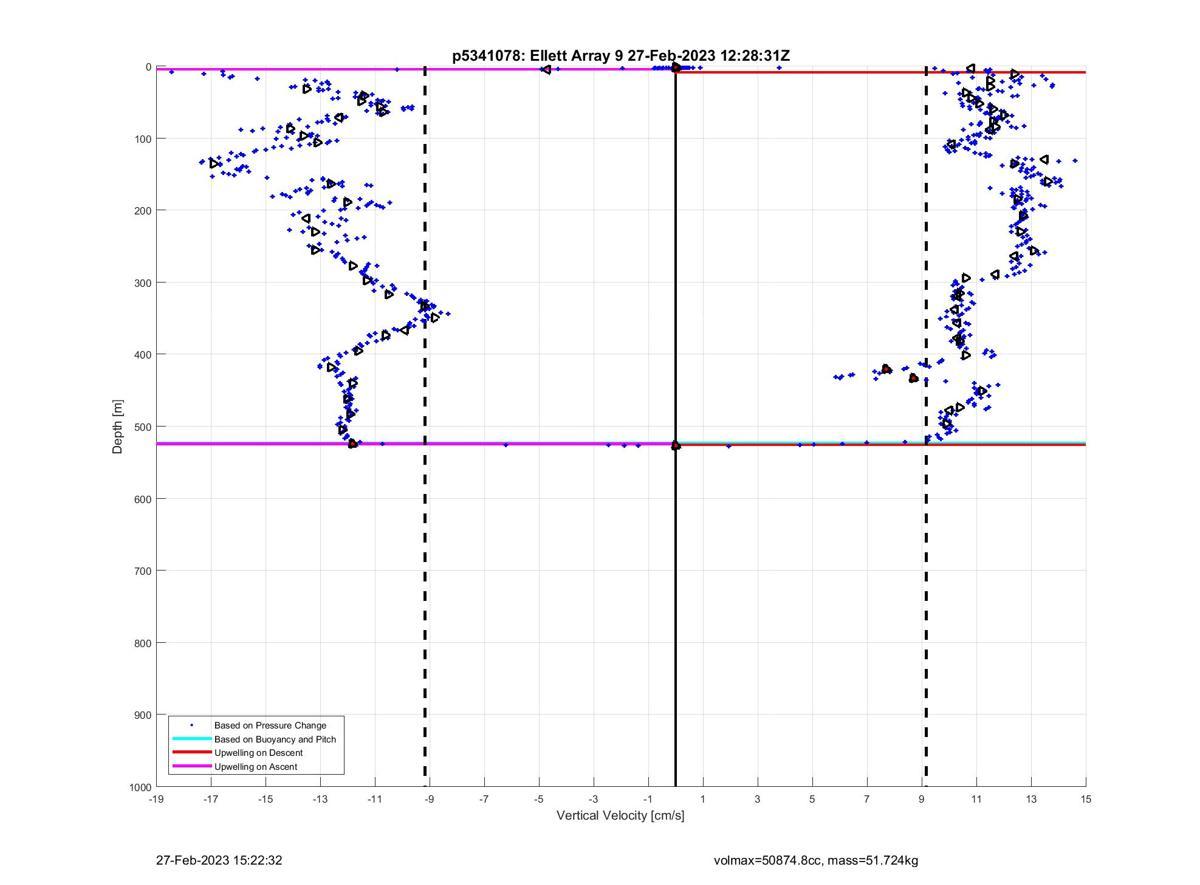This screenshot has width=1200, height=885.
Task: Click the 'Depth [m]' axis label
Action: click(x=118, y=427)
